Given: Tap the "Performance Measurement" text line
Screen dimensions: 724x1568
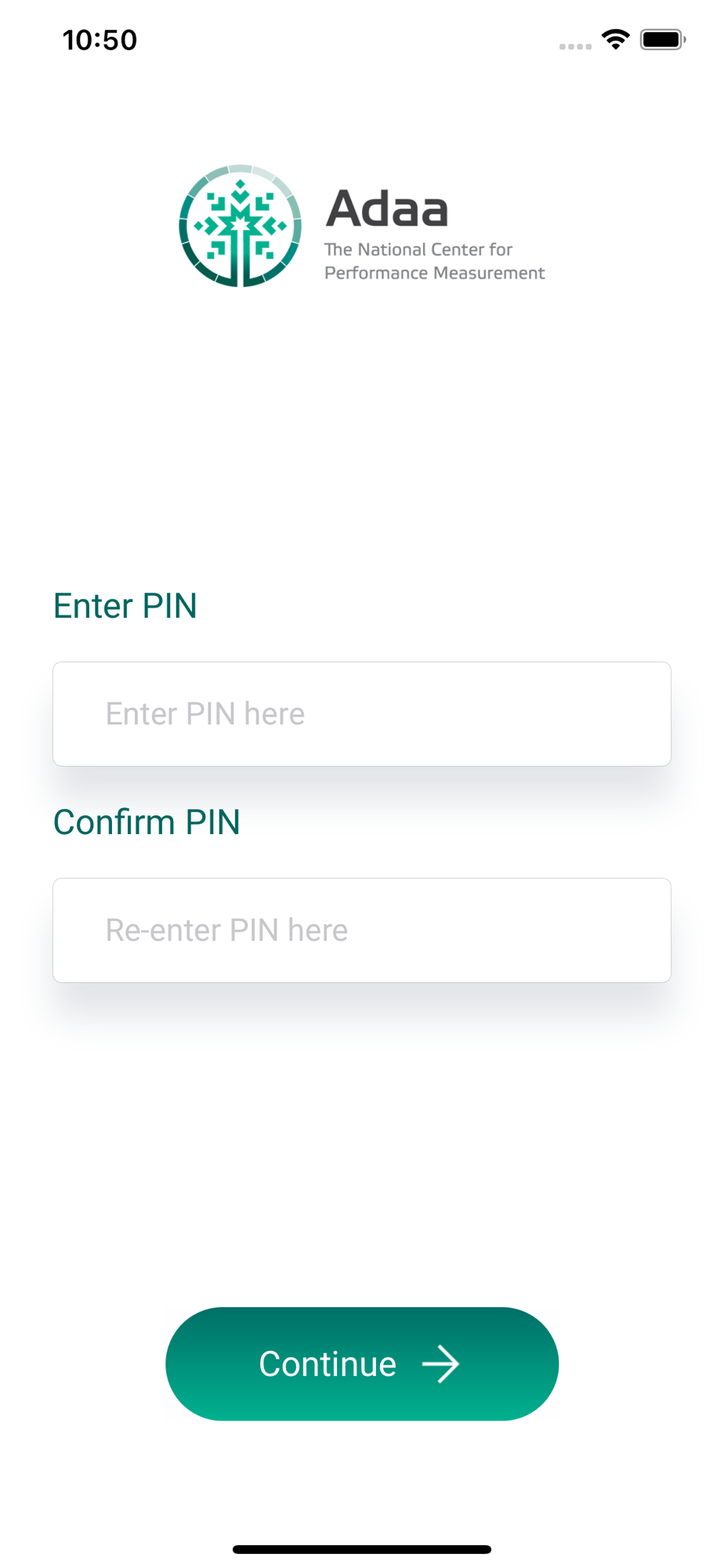Looking at the screenshot, I should (x=434, y=273).
